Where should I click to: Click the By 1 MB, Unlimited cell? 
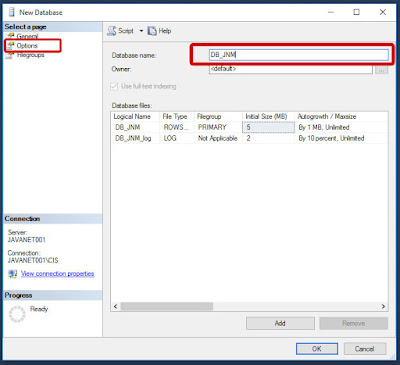[x=341, y=127]
